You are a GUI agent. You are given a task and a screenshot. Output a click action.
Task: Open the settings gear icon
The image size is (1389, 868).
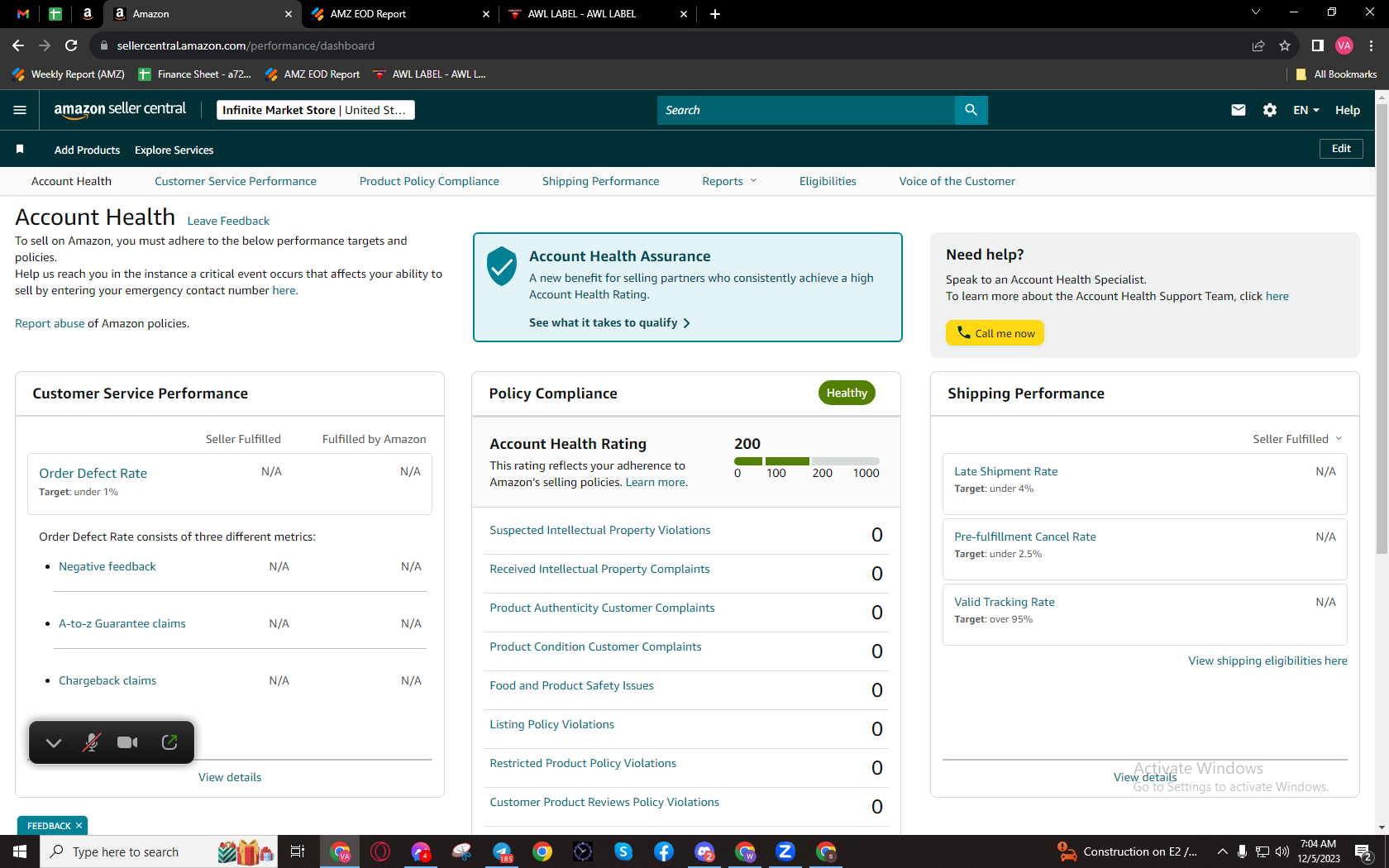[1270, 110]
